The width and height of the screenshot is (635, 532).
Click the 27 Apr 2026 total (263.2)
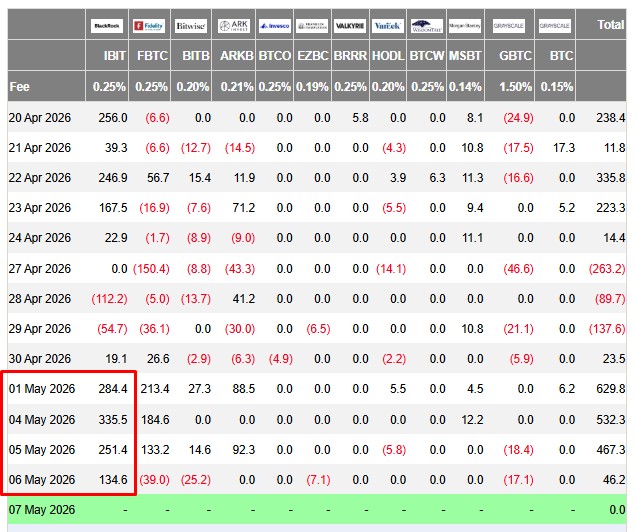[x=607, y=269]
